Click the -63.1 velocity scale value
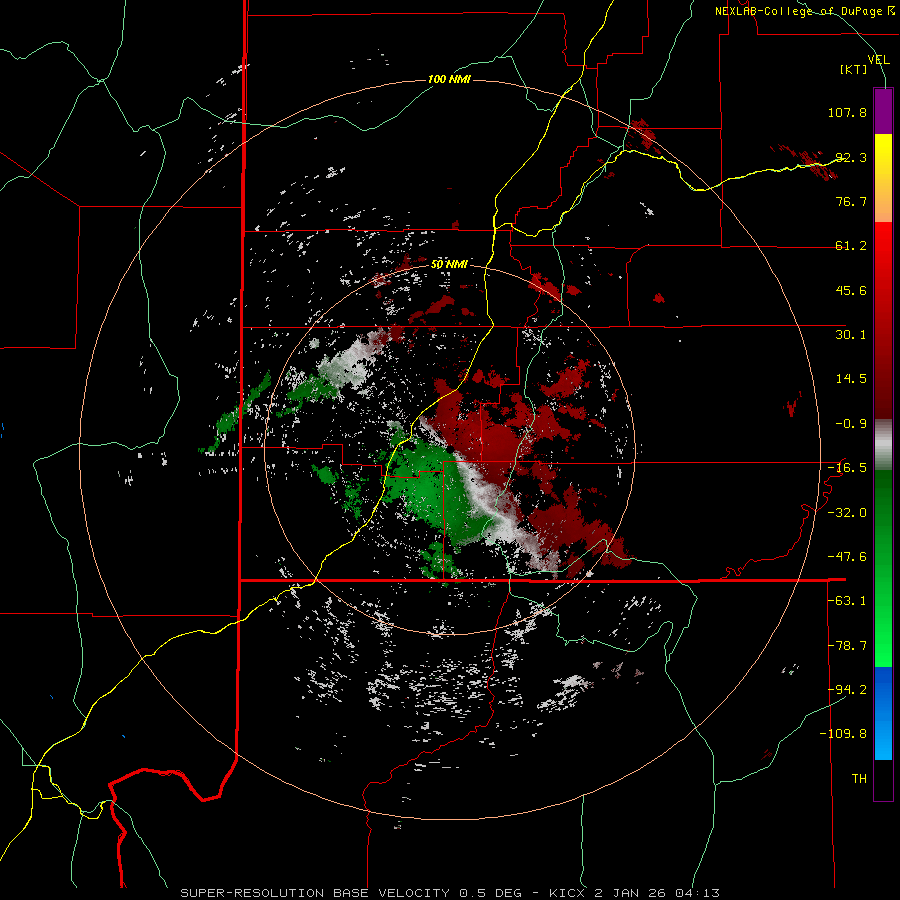The width and height of the screenshot is (900, 900). (847, 601)
